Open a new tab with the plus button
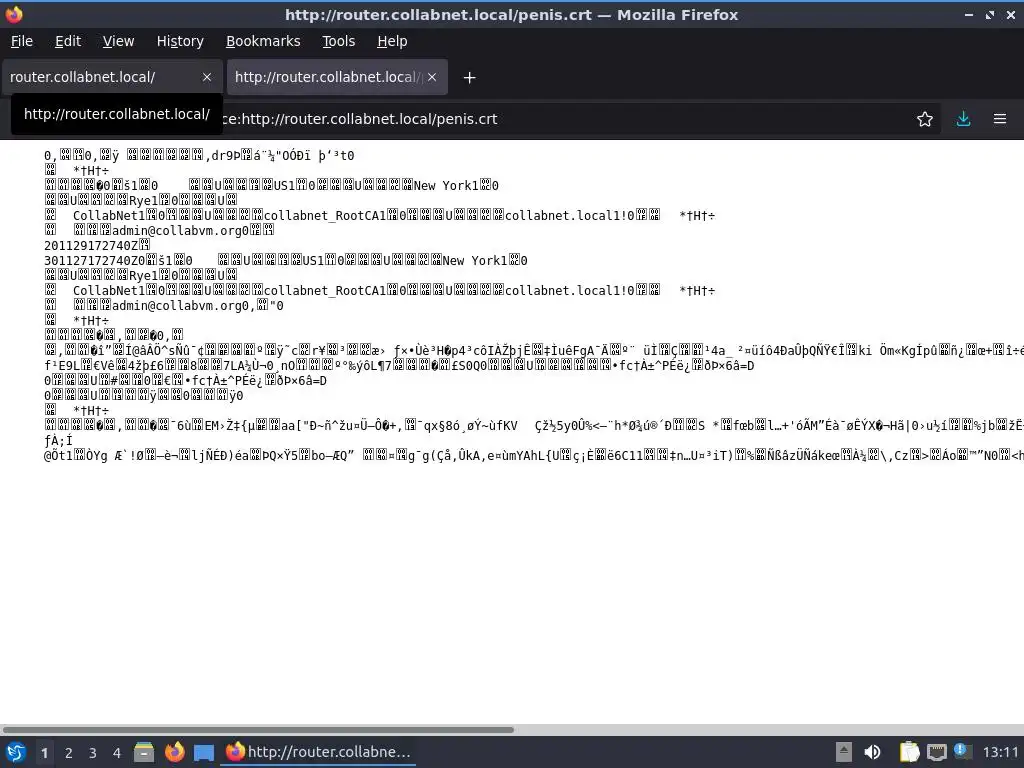This screenshot has width=1024, height=768. [469, 78]
